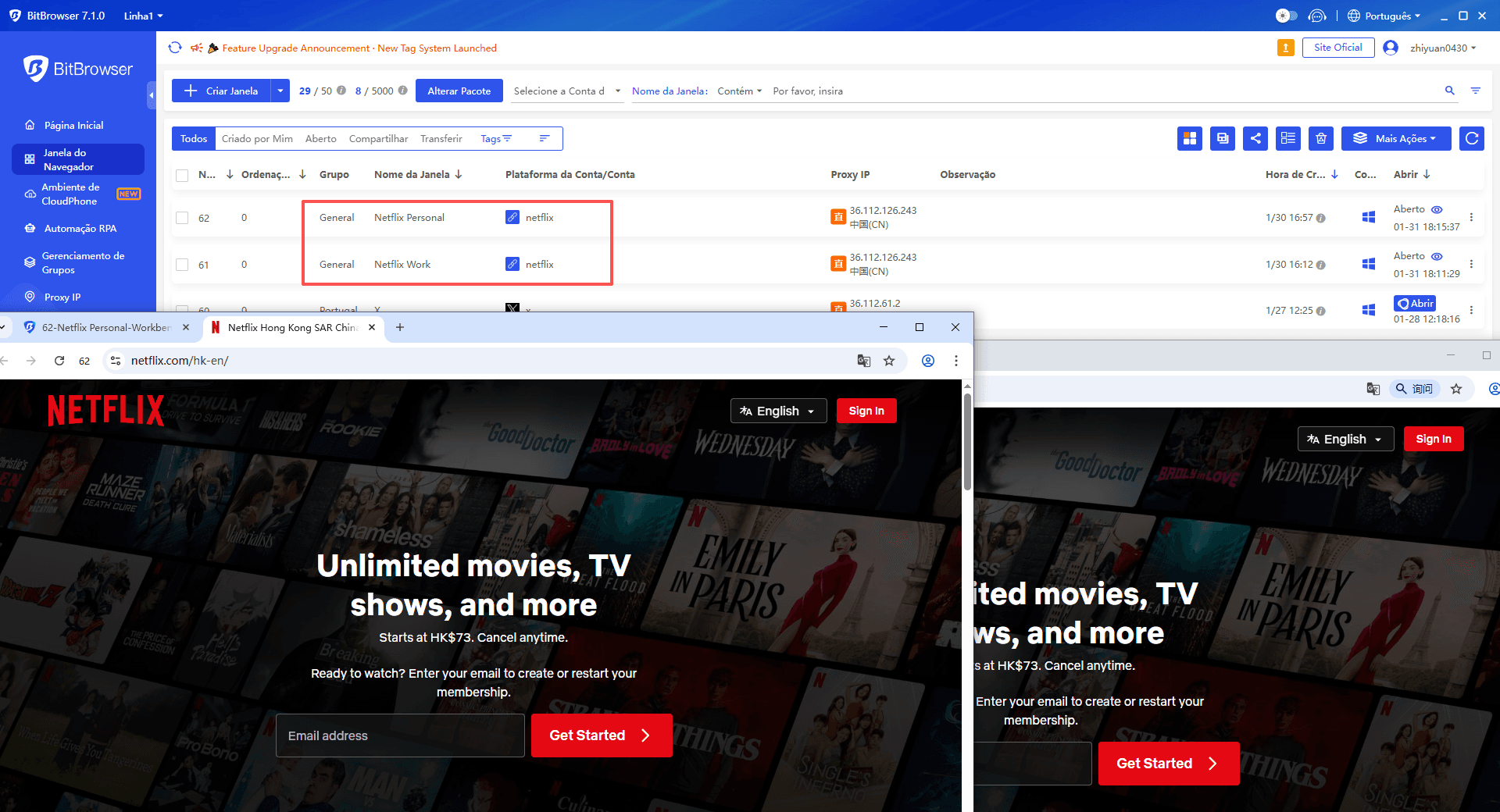Check the box for row 62

[x=182, y=218]
